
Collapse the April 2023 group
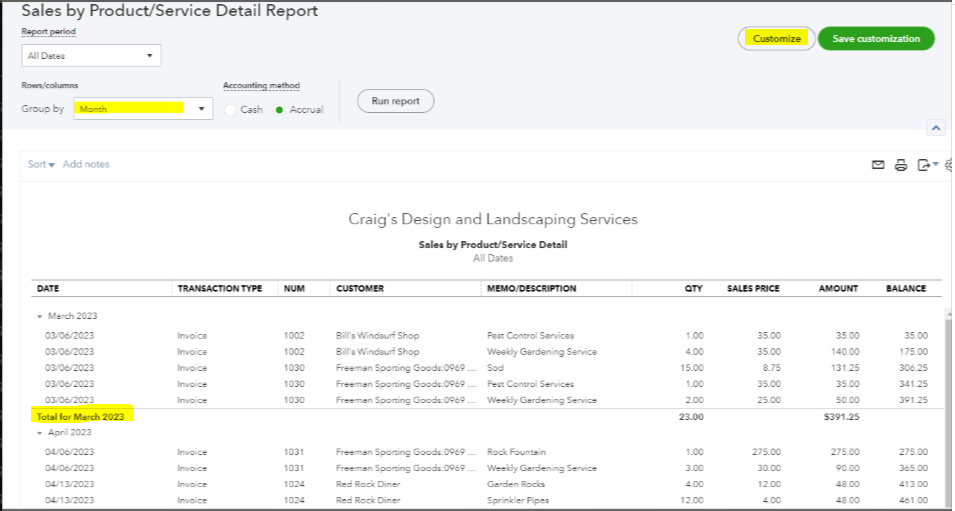pos(40,432)
